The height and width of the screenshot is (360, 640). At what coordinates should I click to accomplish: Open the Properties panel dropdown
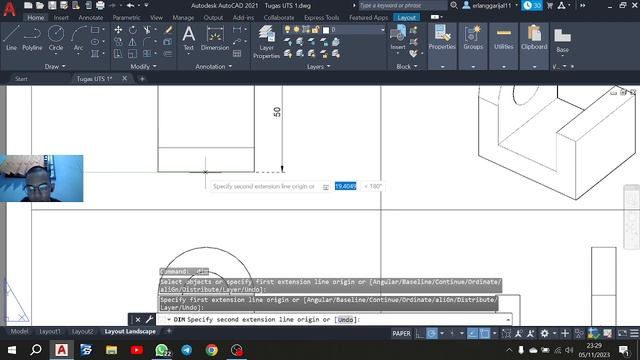coord(442,67)
